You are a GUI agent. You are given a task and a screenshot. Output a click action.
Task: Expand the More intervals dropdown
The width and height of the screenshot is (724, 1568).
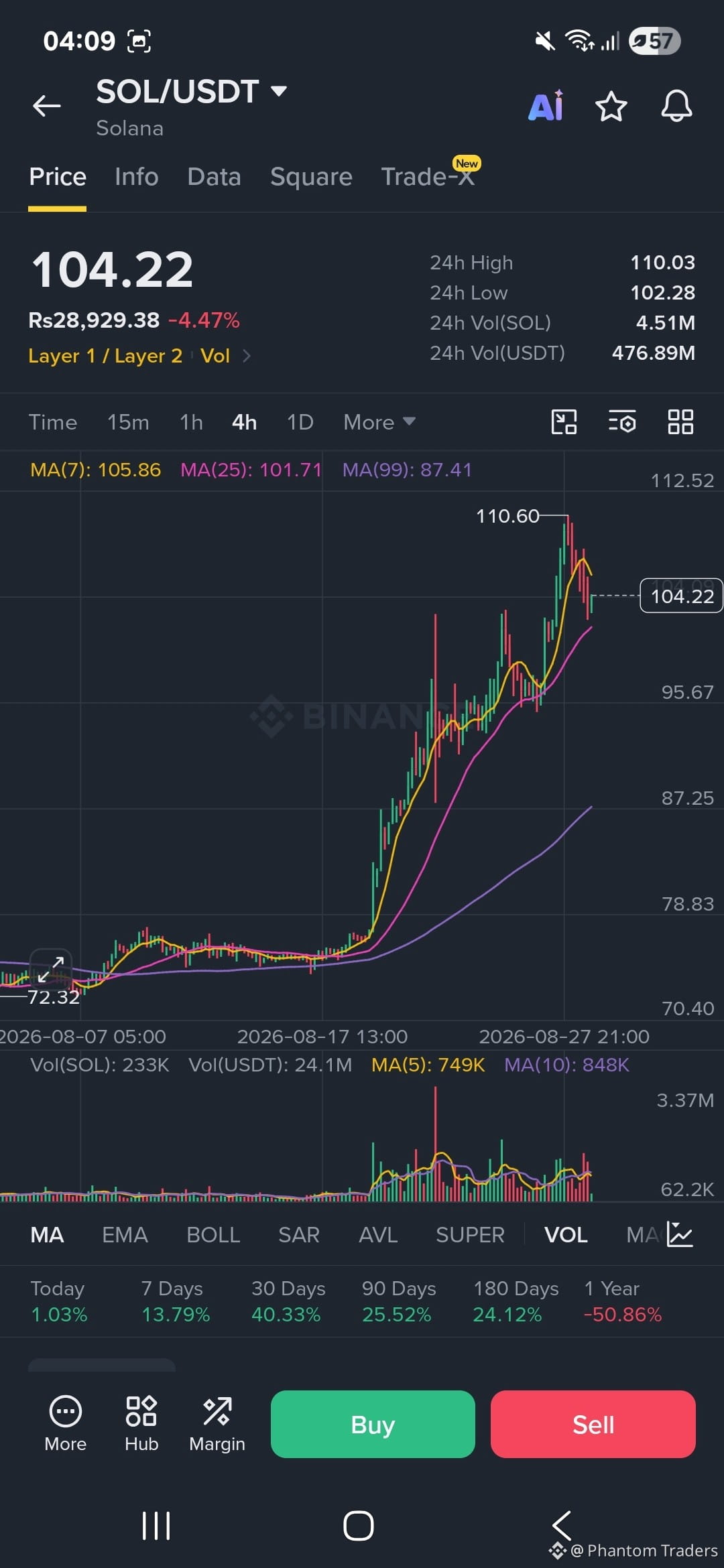(379, 422)
